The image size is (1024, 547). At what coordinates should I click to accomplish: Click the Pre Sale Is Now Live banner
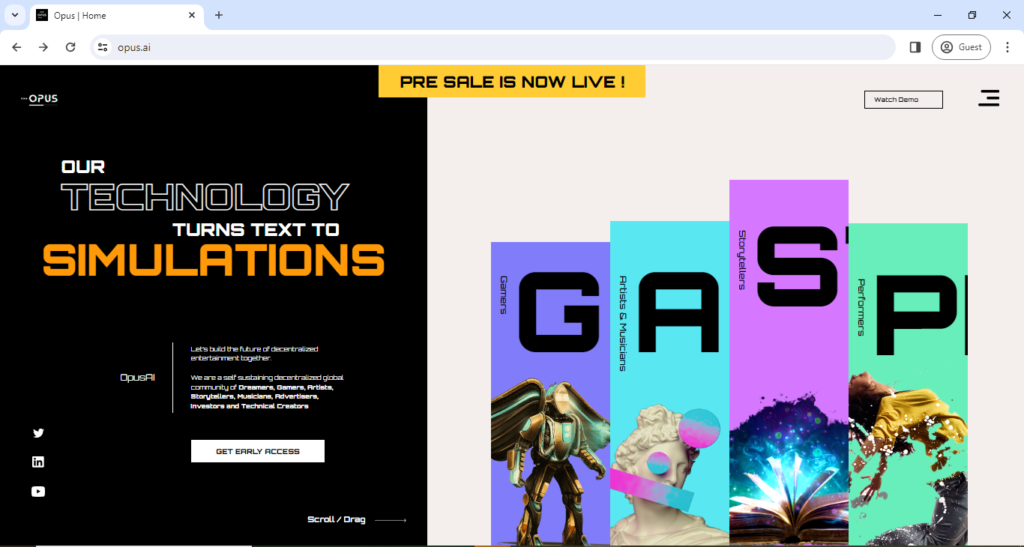[x=512, y=82]
